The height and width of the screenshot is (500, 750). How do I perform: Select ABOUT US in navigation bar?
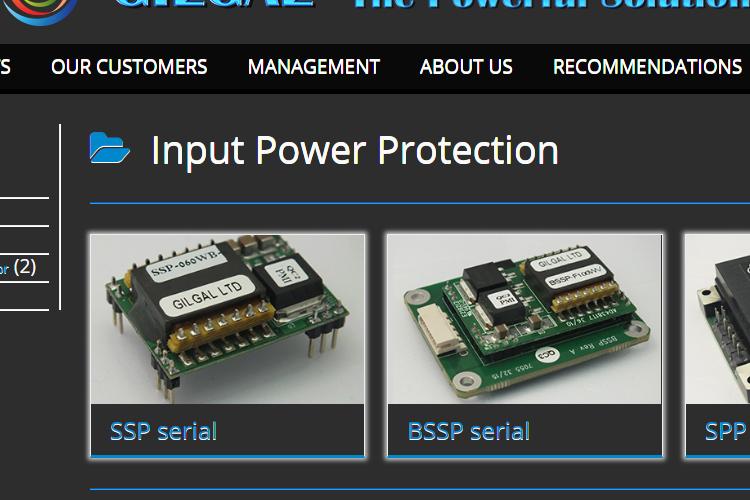[x=466, y=67]
